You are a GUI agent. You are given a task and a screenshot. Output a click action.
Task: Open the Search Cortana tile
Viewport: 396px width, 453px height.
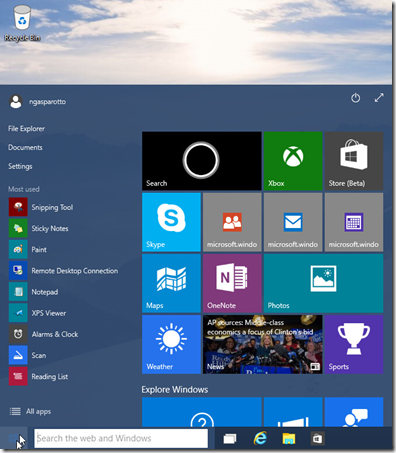click(x=202, y=161)
